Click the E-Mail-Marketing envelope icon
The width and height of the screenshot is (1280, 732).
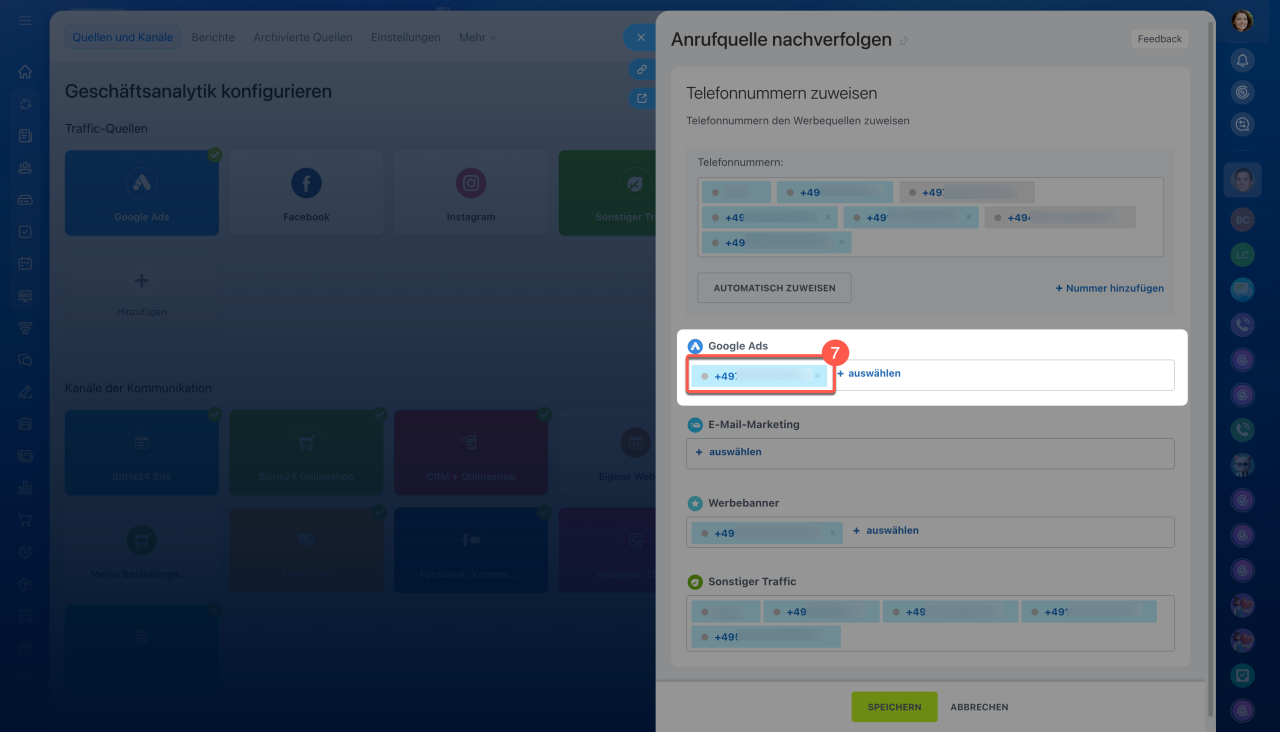695,424
